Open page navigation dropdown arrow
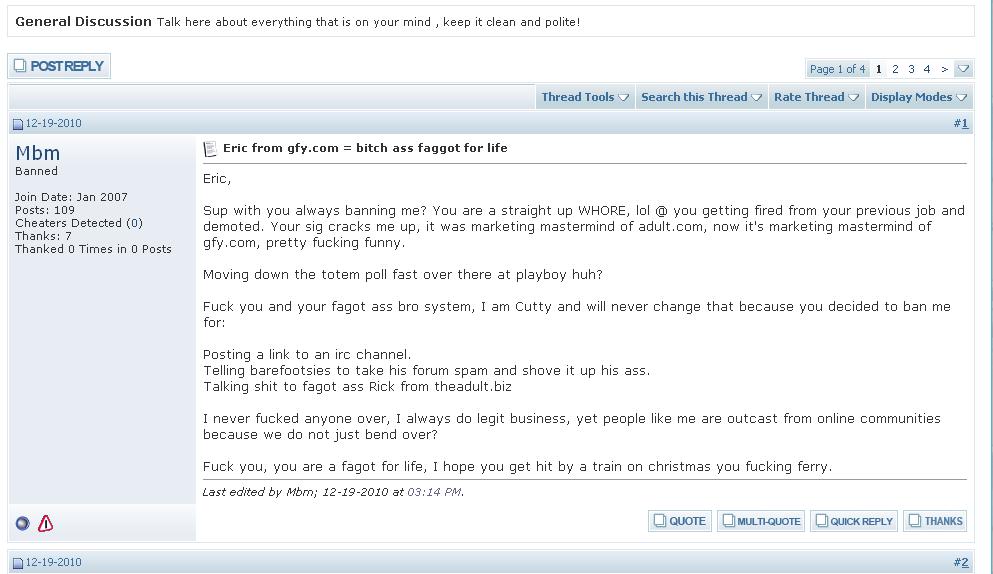Viewport: 993px width, 574px height. pyautogui.click(x=963, y=69)
